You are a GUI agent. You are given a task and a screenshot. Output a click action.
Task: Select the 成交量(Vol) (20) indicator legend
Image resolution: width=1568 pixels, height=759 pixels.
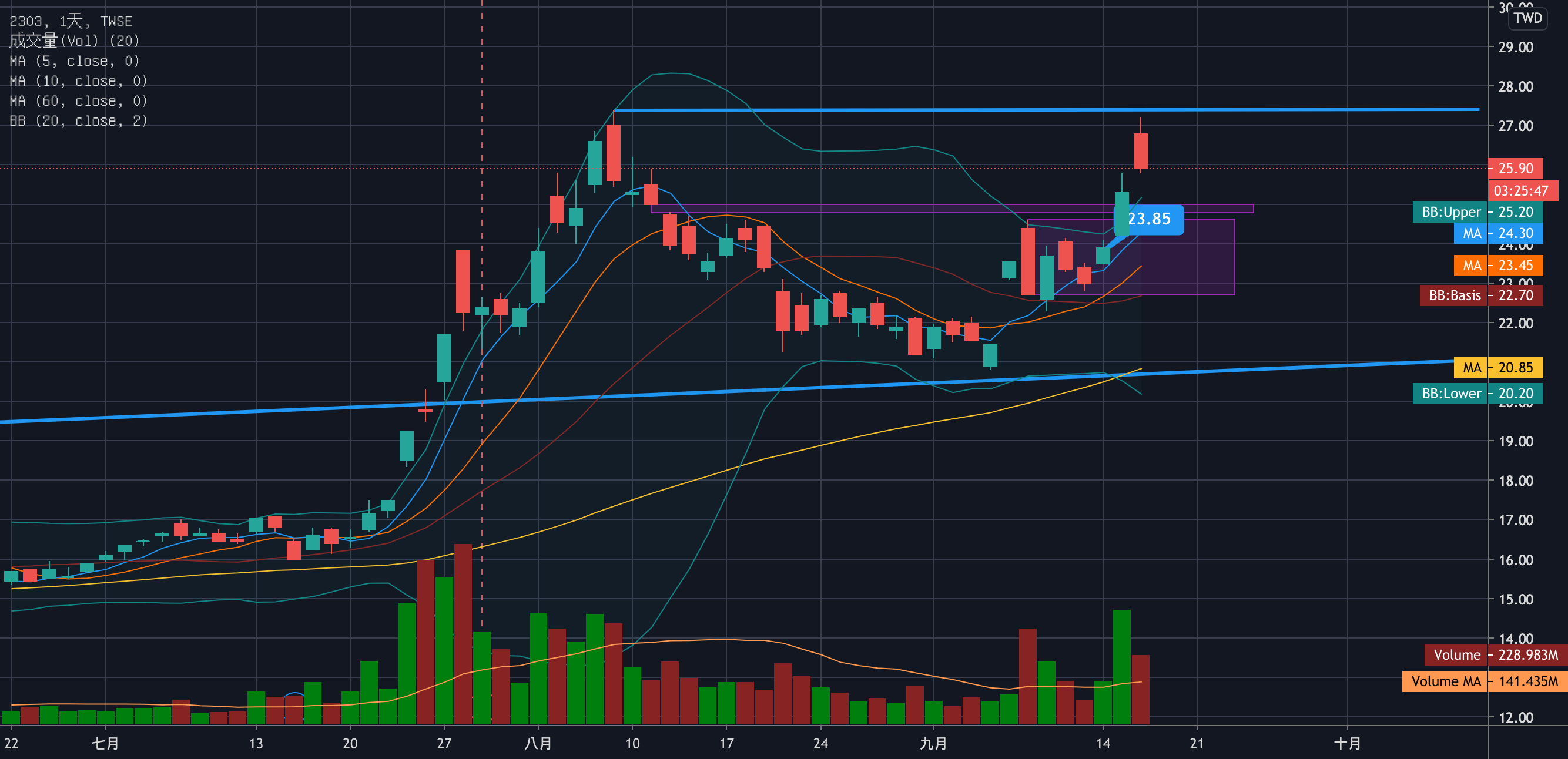click(74, 41)
